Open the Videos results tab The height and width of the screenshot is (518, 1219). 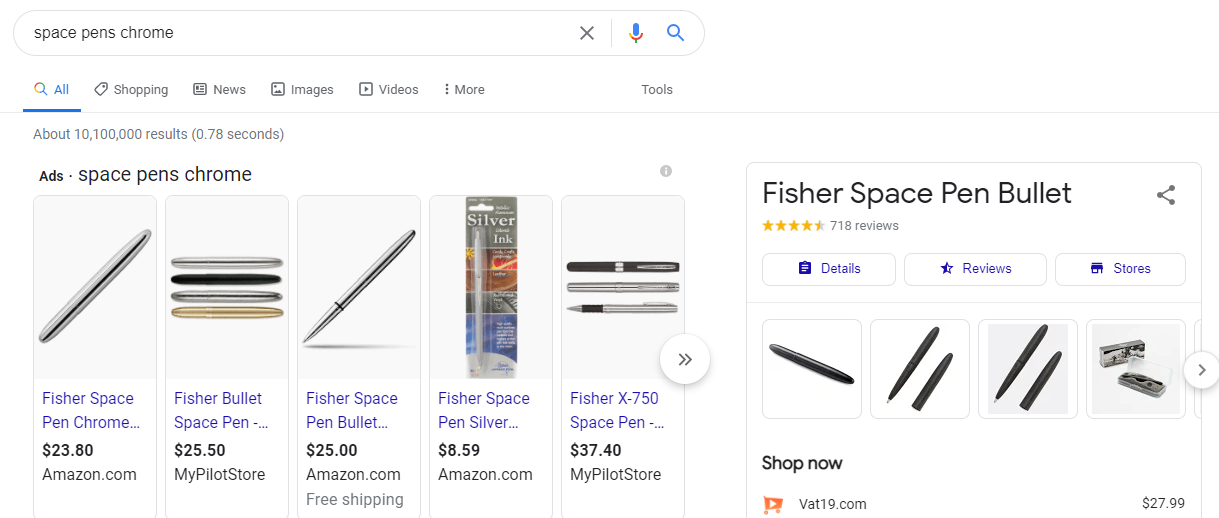tap(389, 89)
